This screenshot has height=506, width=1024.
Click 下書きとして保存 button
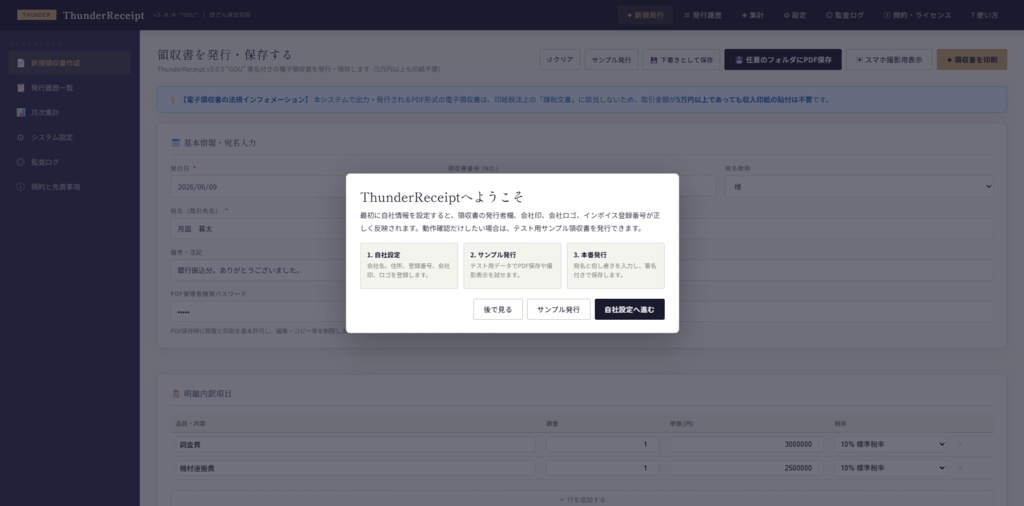pos(681,59)
